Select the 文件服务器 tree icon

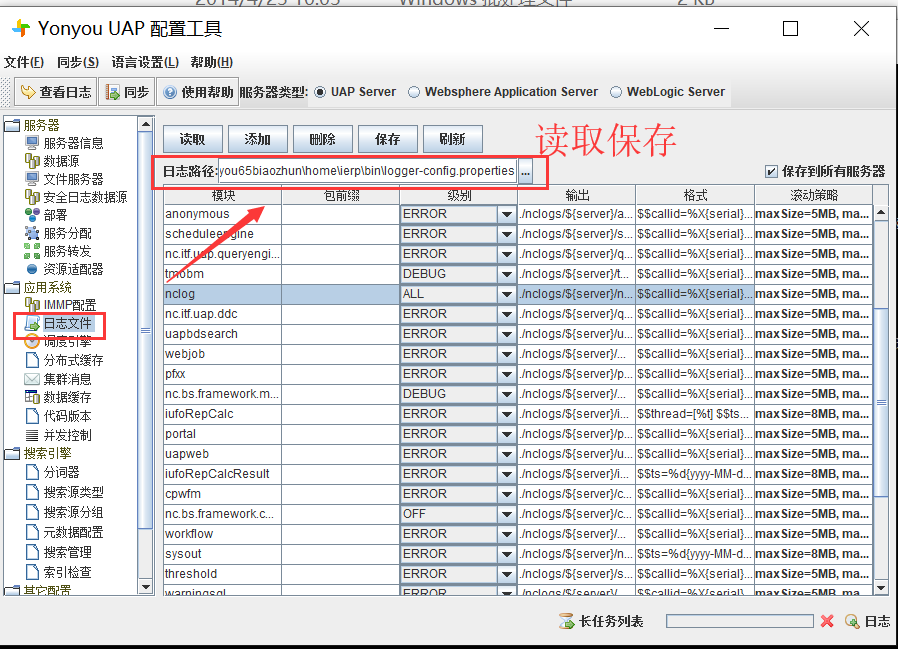pos(32,179)
